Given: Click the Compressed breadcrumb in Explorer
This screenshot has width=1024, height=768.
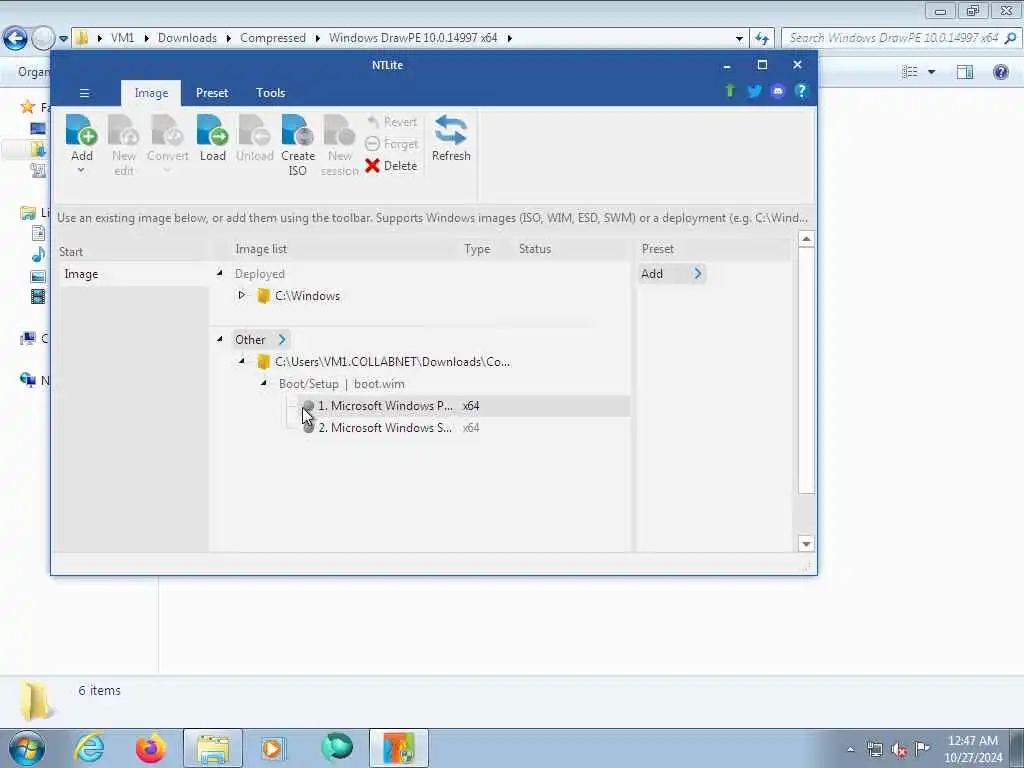Looking at the screenshot, I should pyautogui.click(x=273, y=38).
